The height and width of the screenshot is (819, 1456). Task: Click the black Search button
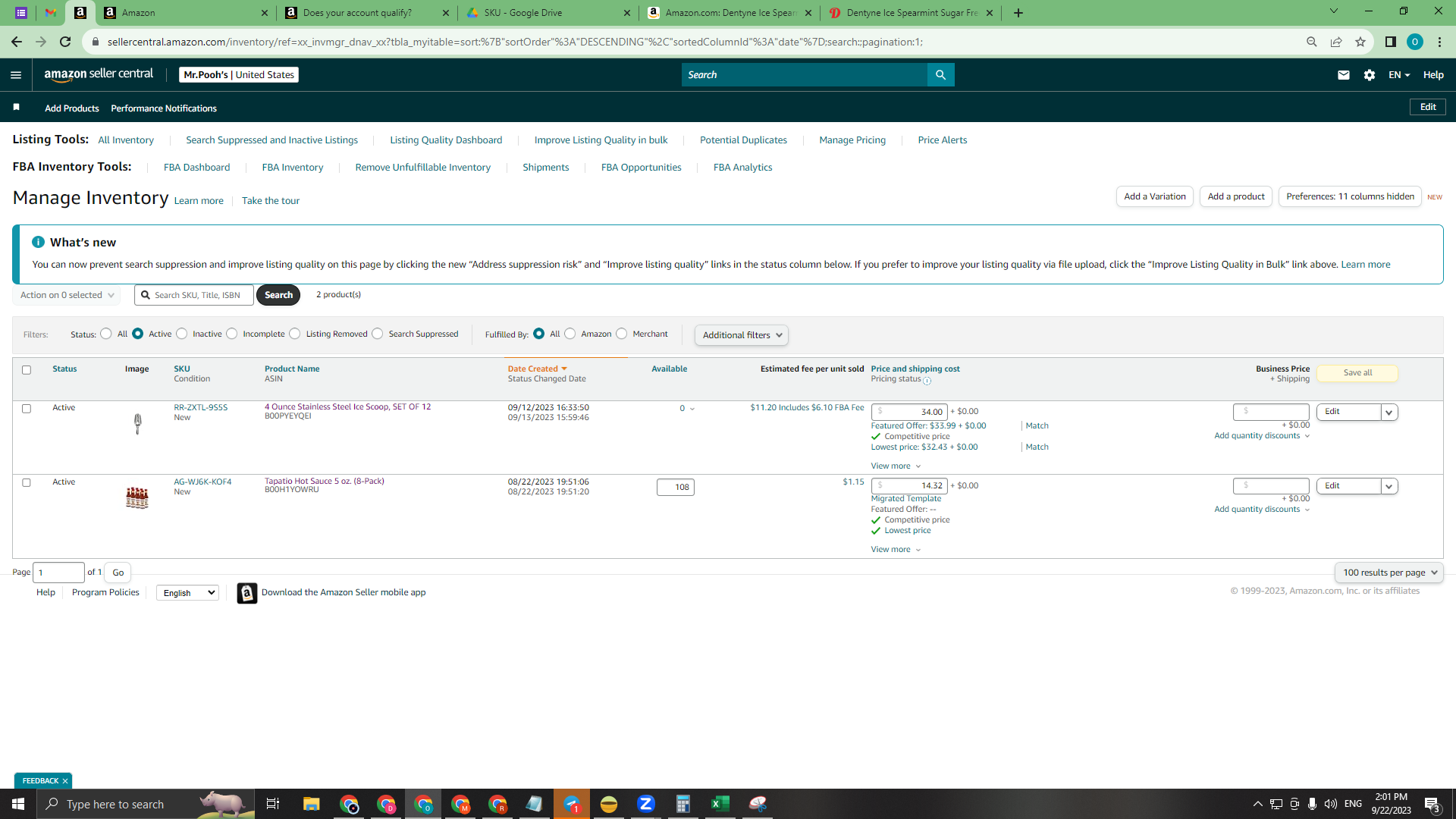(278, 295)
